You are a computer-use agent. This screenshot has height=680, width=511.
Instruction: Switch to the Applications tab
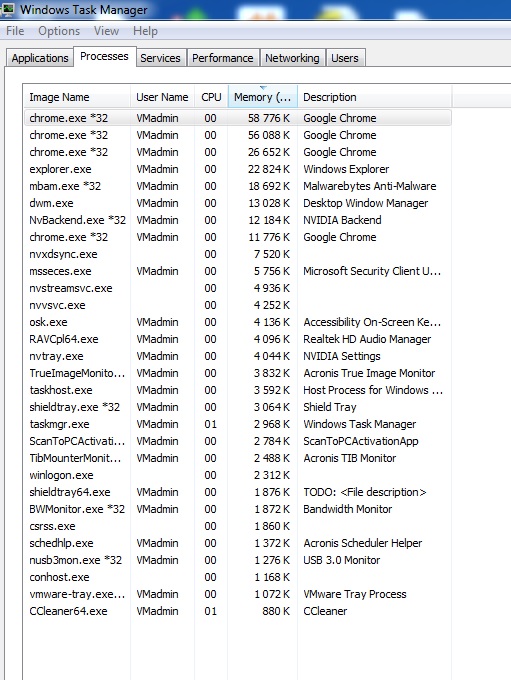click(40, 58)
